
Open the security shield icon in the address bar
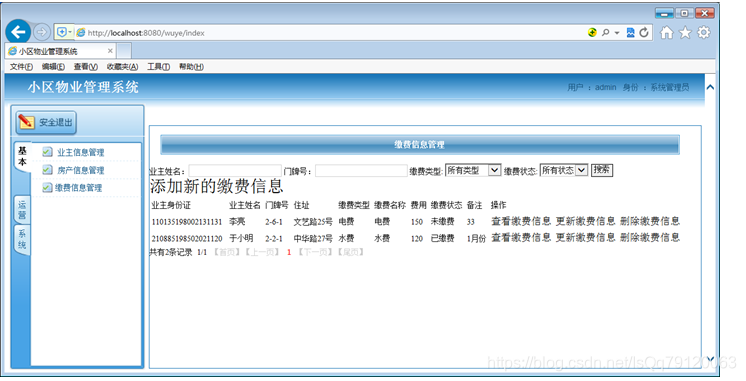click(61, 32)
